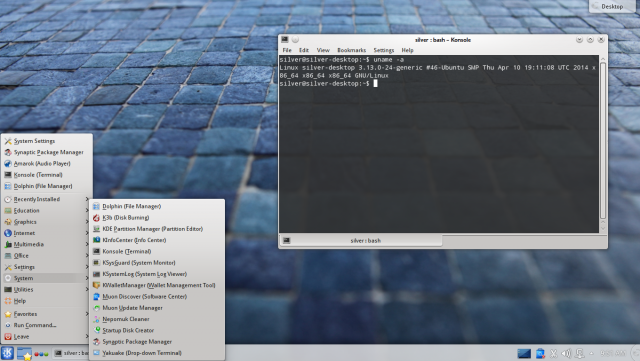
Task: Click the Konsole window menu icon in the title bar
Action: [x=284, y=40]
